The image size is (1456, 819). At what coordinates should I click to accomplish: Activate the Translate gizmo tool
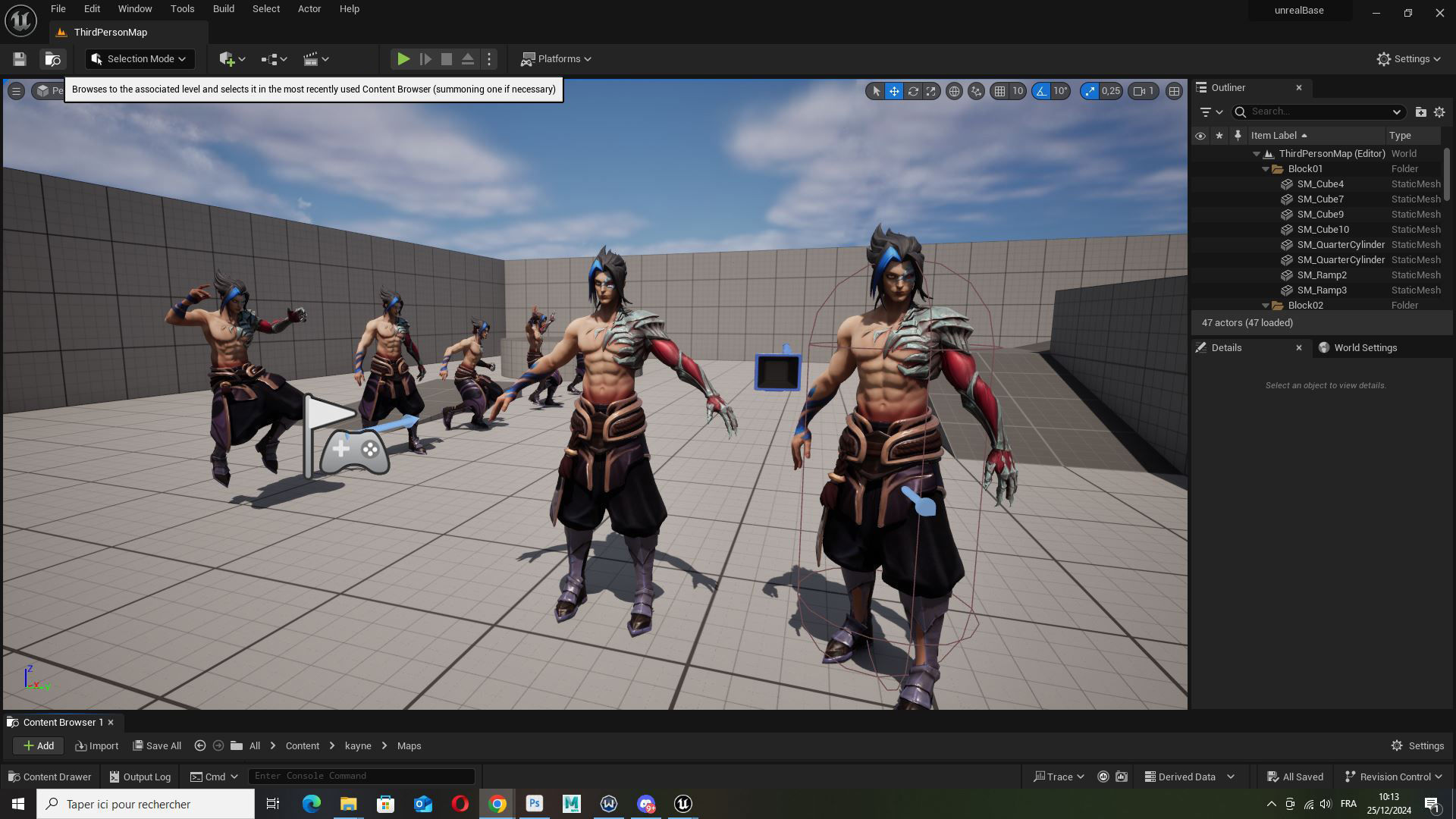[894, 91]
